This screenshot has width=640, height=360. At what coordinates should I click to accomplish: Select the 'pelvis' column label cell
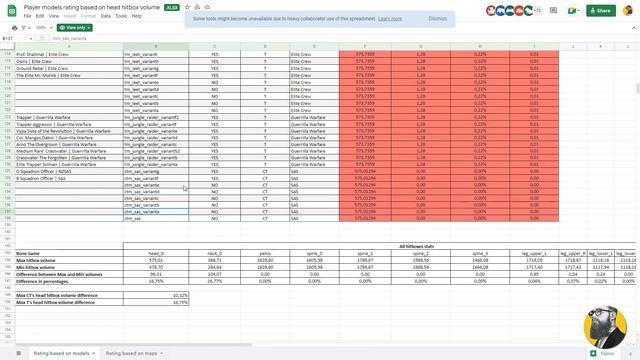[x=265, y=253]
